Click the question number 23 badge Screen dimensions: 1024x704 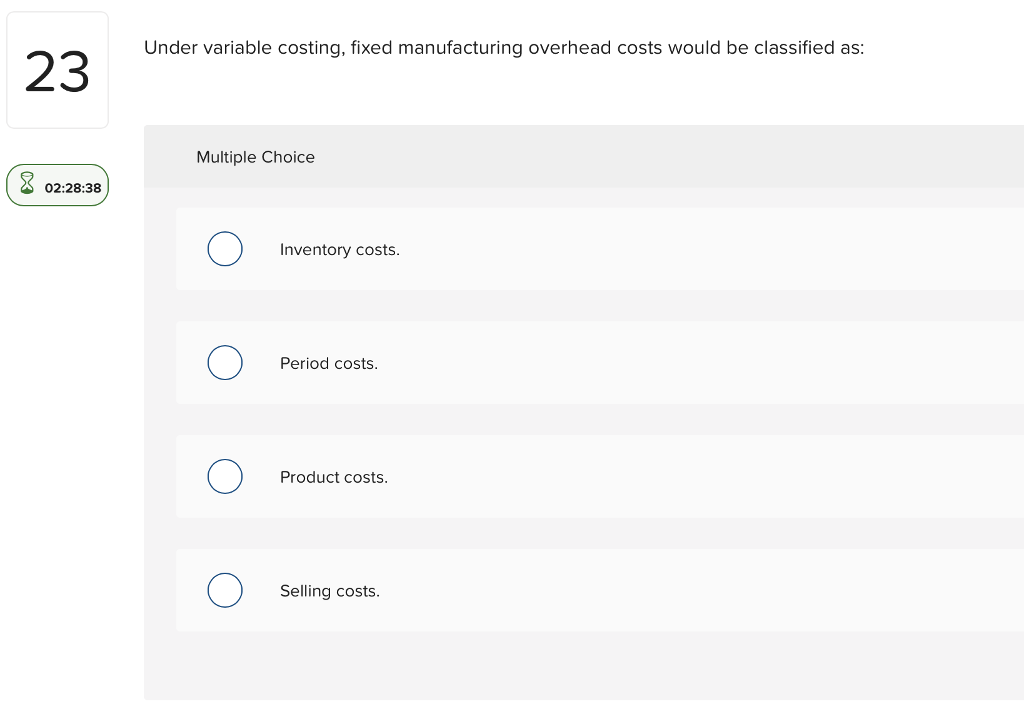point(57,69)
